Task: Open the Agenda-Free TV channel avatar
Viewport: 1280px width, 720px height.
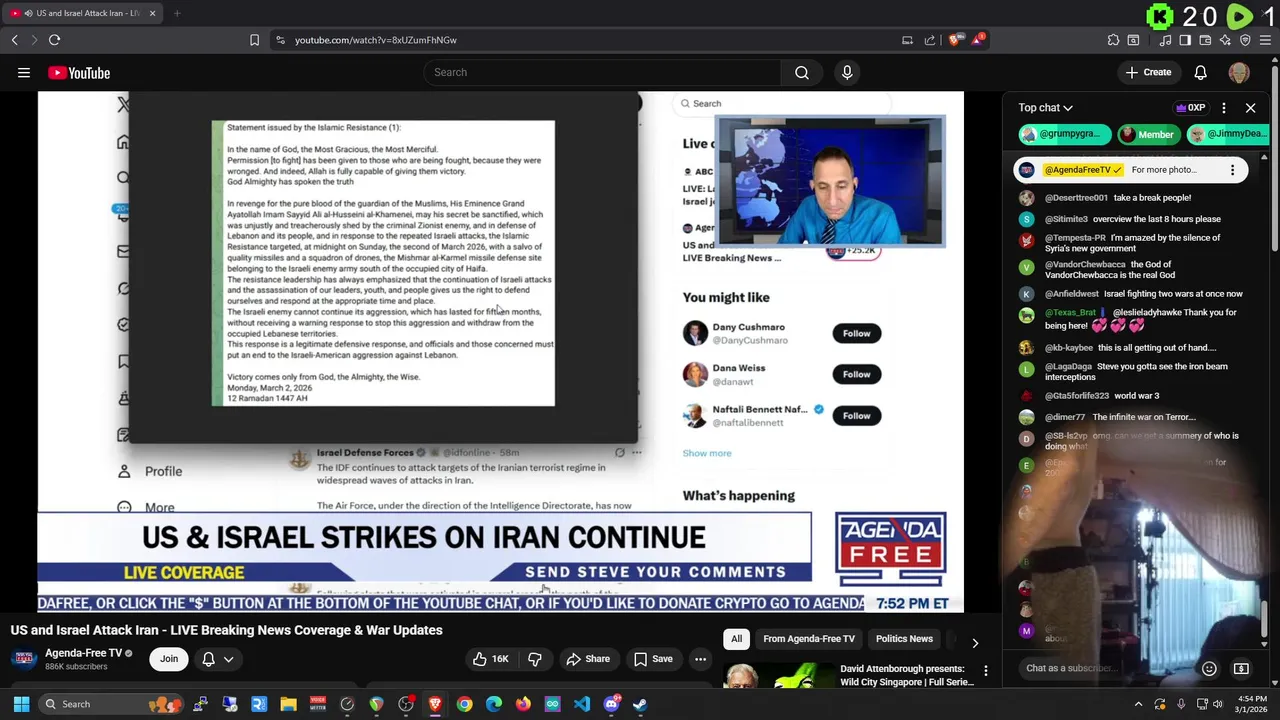Action: click(x=24, y=659)
